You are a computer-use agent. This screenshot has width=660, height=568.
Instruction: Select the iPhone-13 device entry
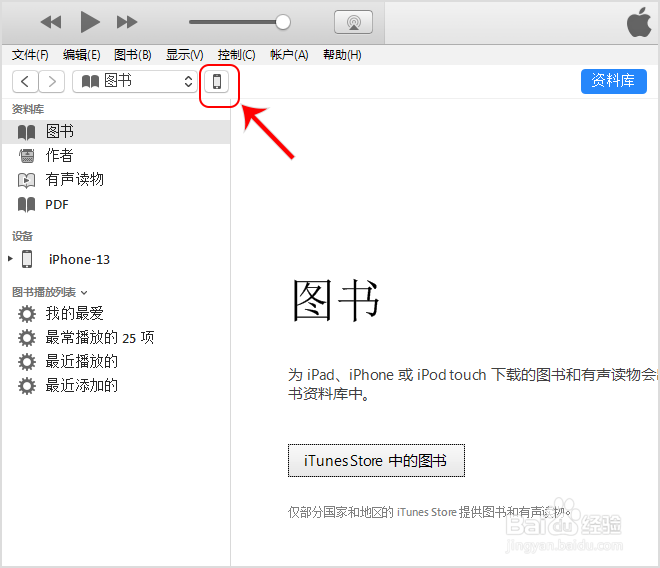pos(116,259)
